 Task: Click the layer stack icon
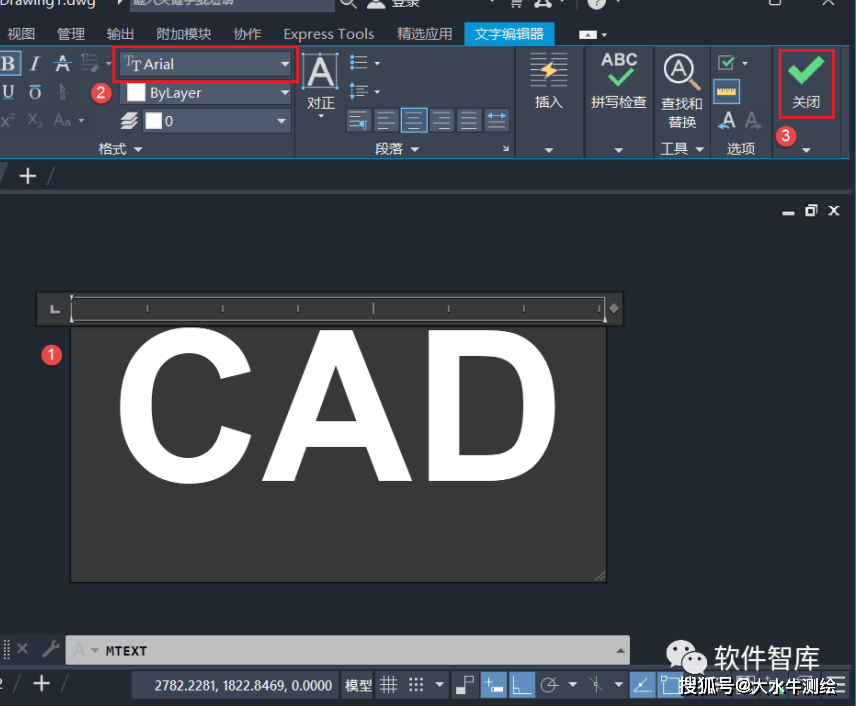[129, 121]
